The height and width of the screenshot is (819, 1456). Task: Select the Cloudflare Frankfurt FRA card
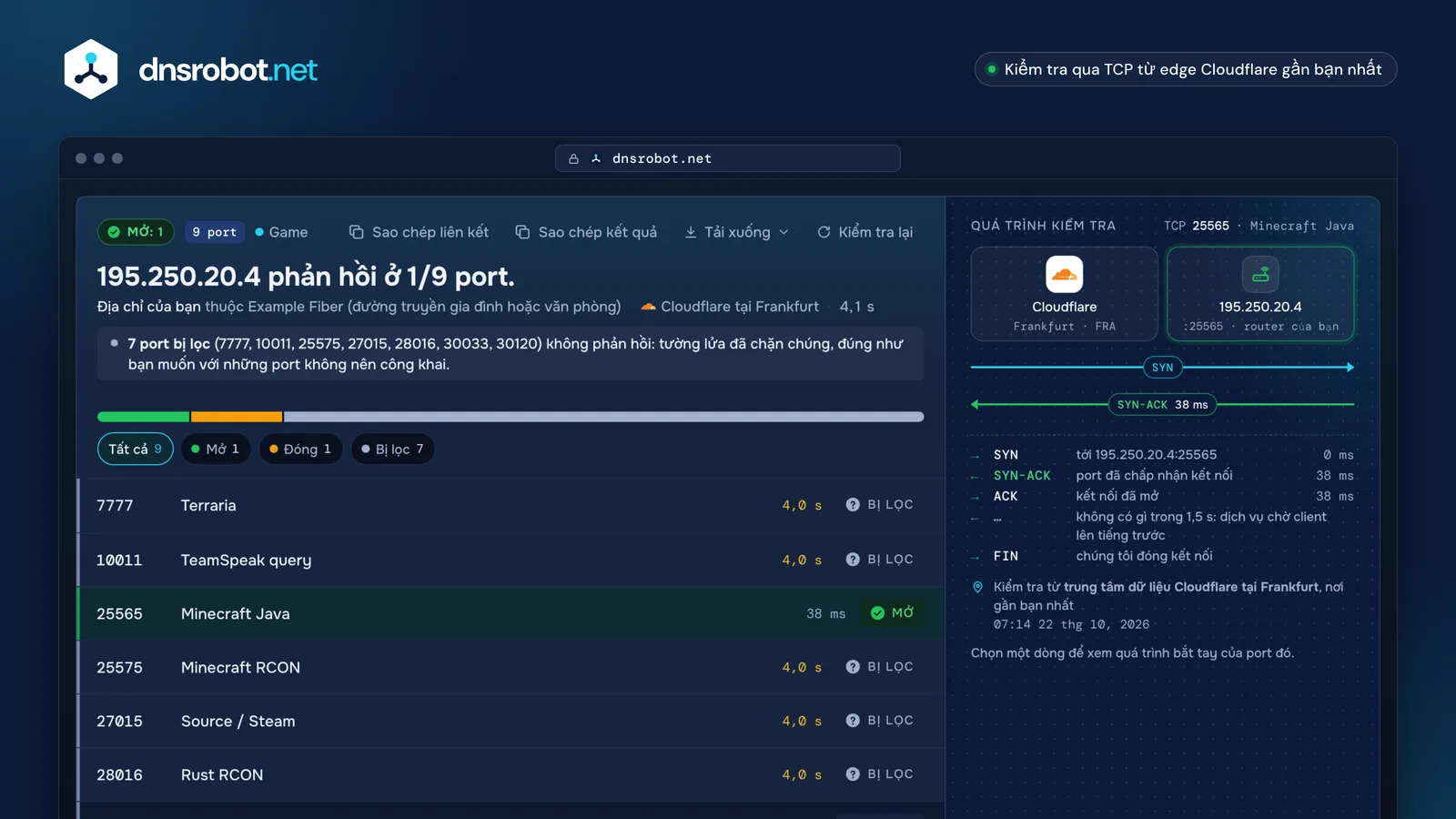1064,294
